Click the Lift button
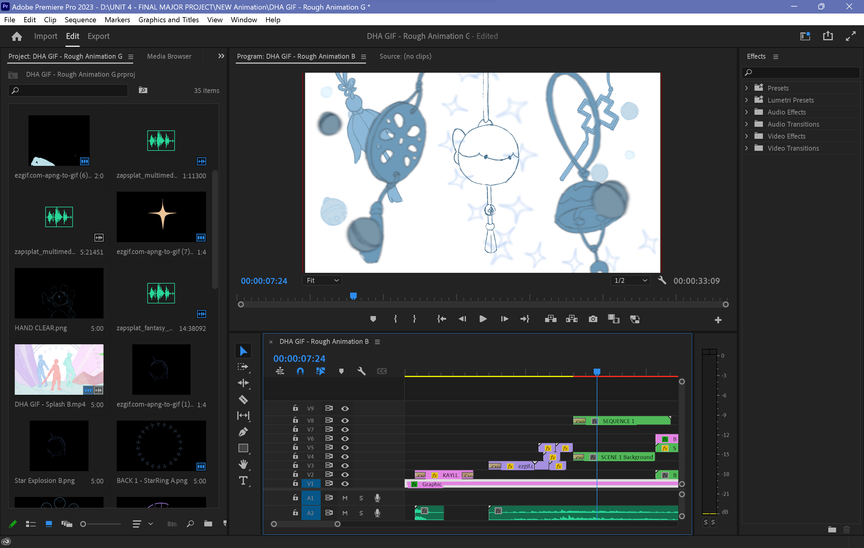 click(x=550, y=319)
